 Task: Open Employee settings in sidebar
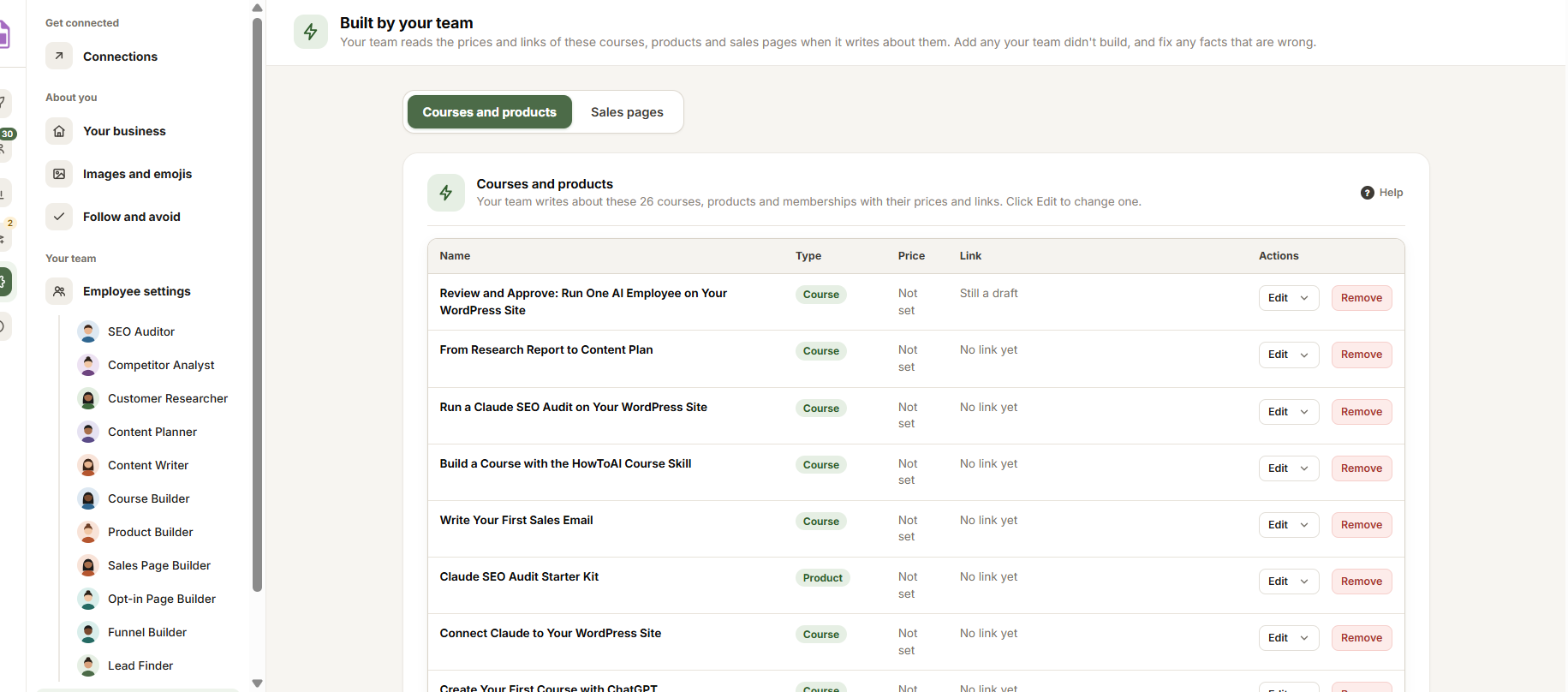(137, 291)
